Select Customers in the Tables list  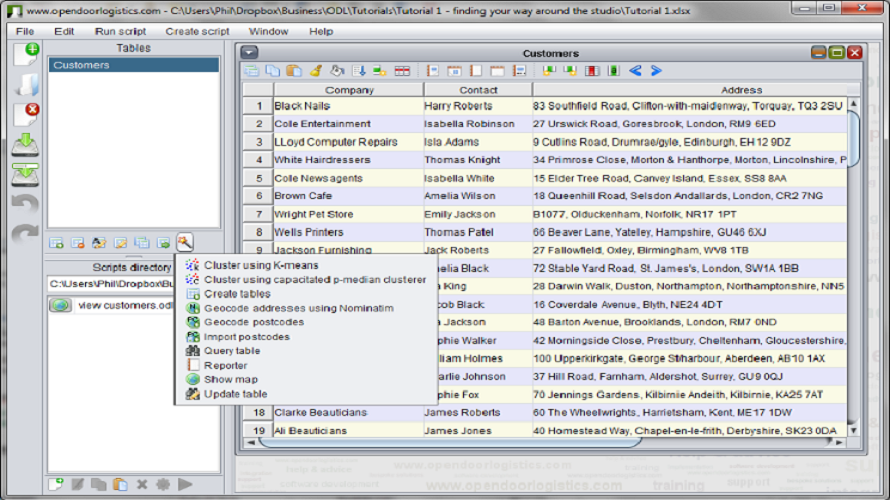[133, 65]
